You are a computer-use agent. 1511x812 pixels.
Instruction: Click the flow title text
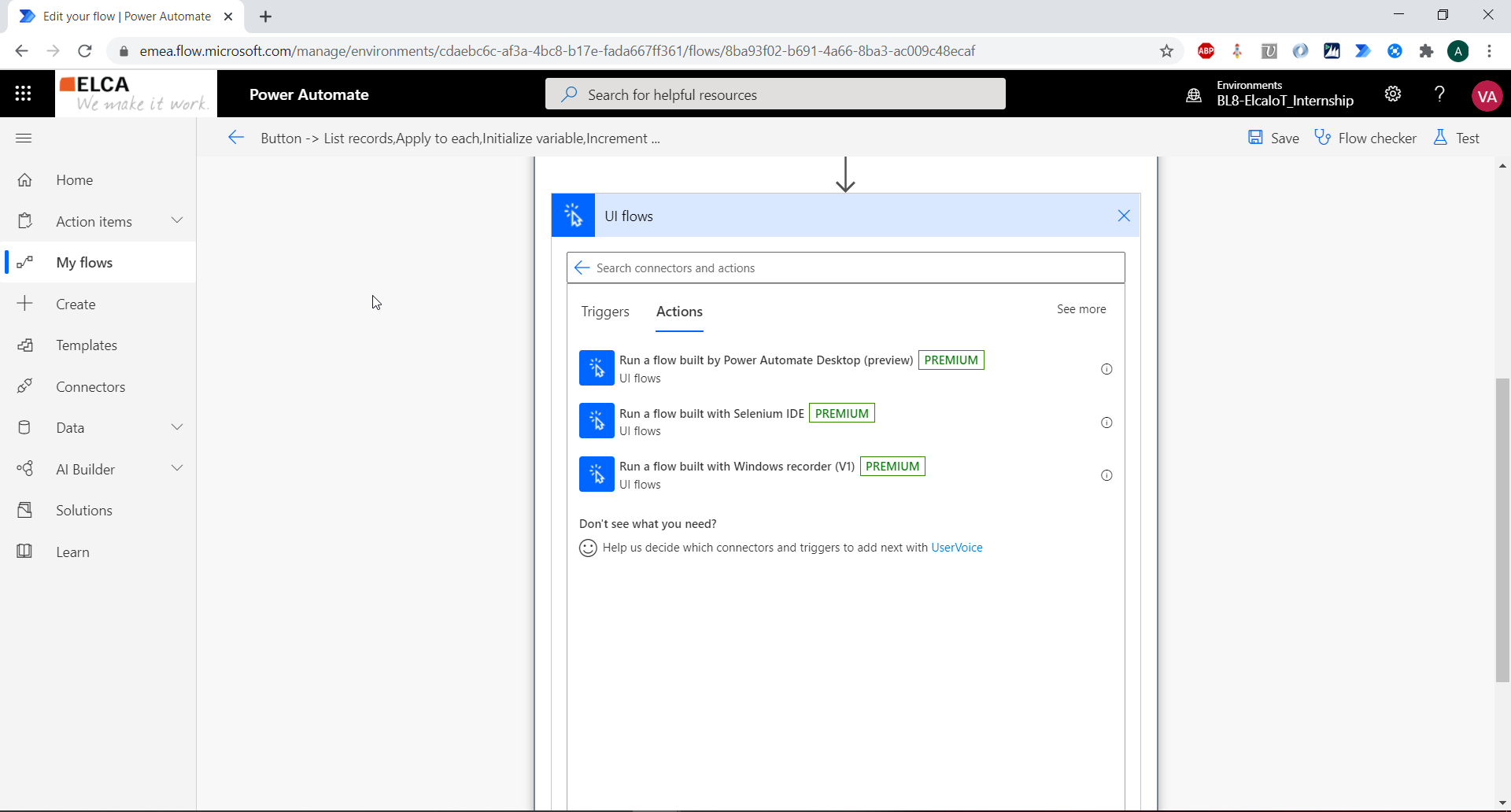click(460, 138)
